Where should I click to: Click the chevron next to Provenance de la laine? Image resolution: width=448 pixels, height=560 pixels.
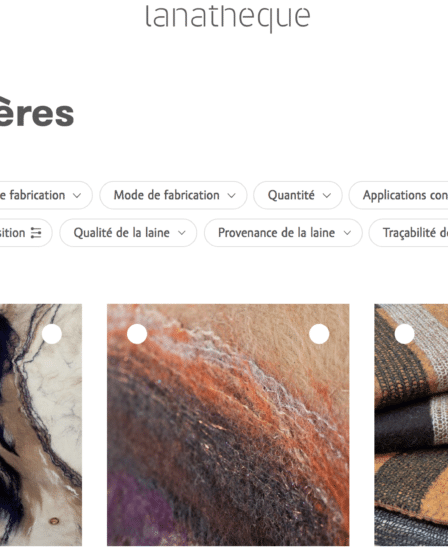tap(347, 233)
